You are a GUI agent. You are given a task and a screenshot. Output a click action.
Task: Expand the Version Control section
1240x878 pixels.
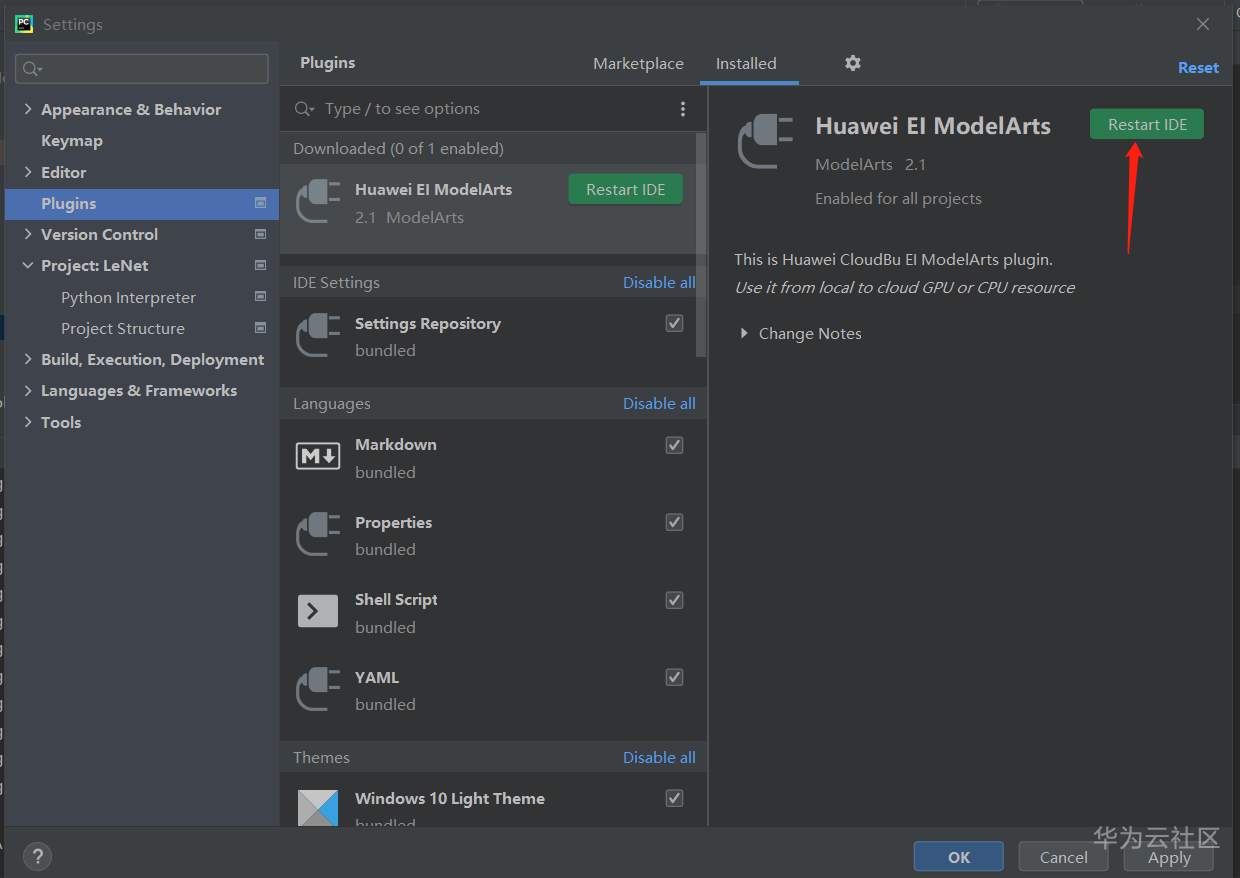click(x=28, y=234)
